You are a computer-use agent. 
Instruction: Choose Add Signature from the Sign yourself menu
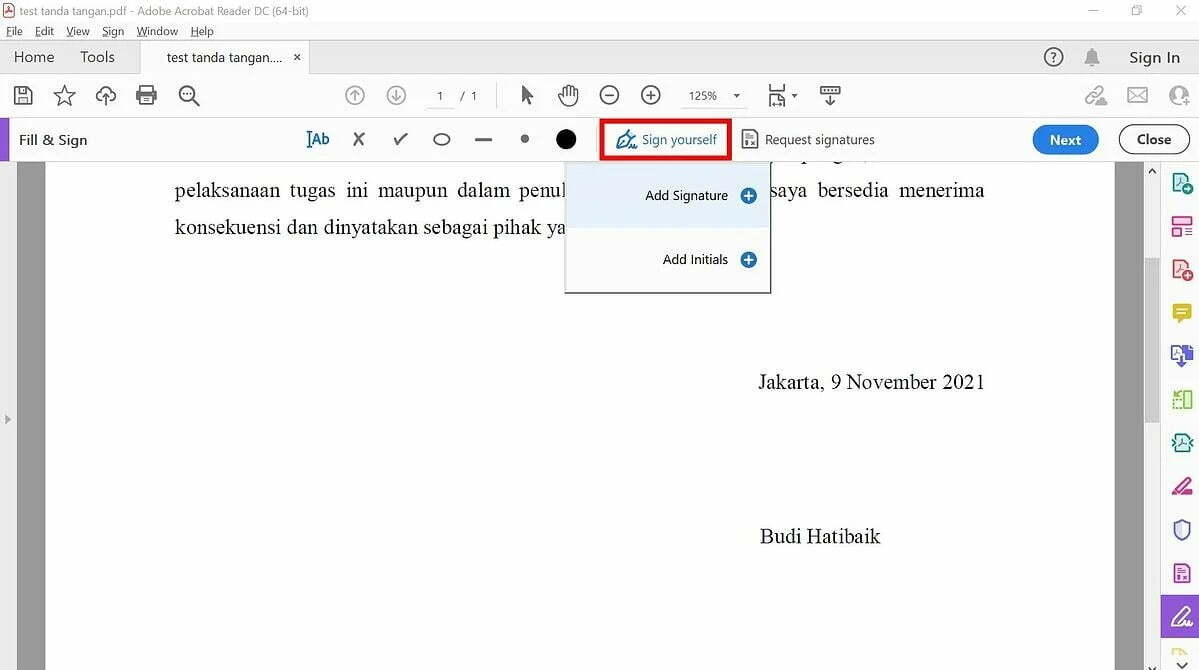click(x=686, y=195)
